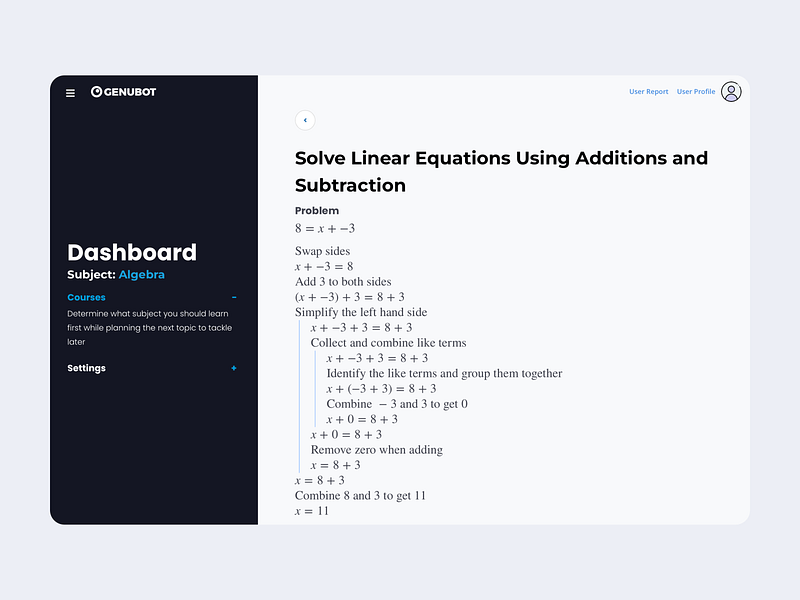Open the hamburger menu icon
The height and width of the screenshot is (600, 800).
click(x=70, y=93)
